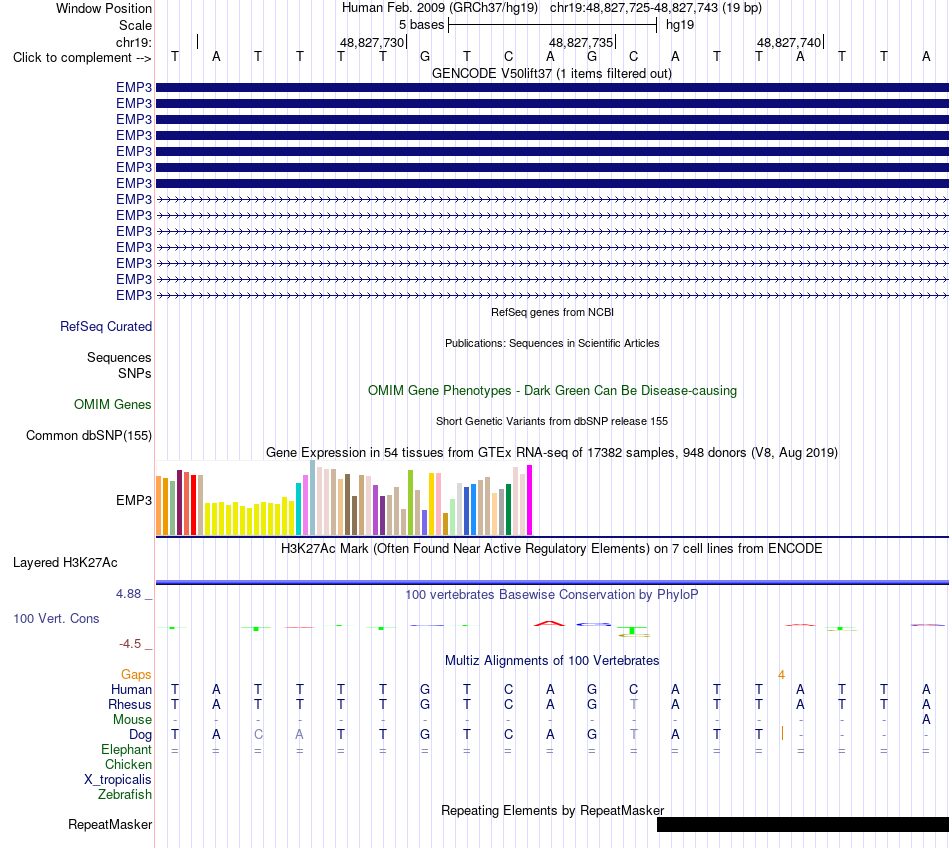Click the lone 'A' base in Mouse row

926,720
